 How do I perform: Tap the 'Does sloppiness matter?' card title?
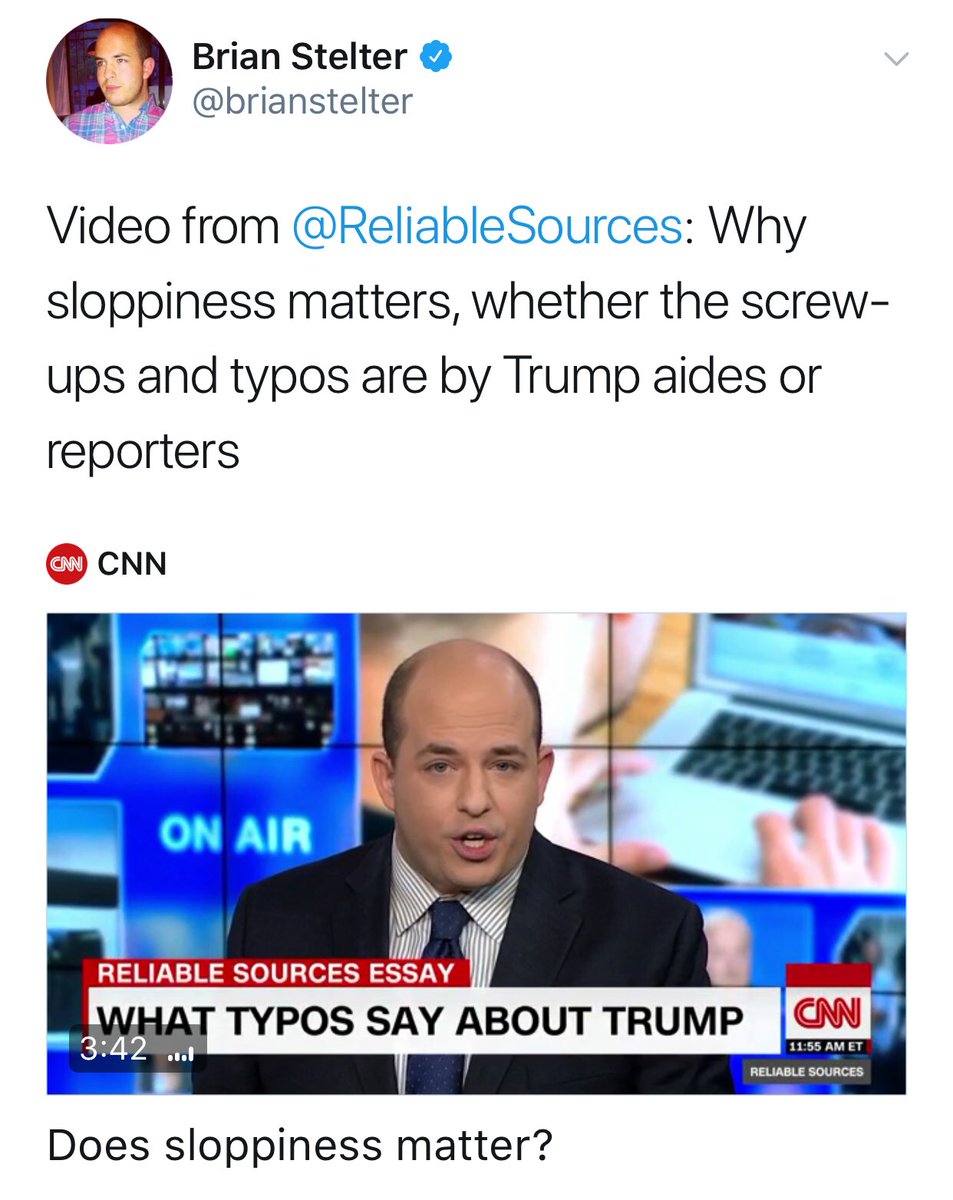pyautogui.click(x=299, y=1146)
